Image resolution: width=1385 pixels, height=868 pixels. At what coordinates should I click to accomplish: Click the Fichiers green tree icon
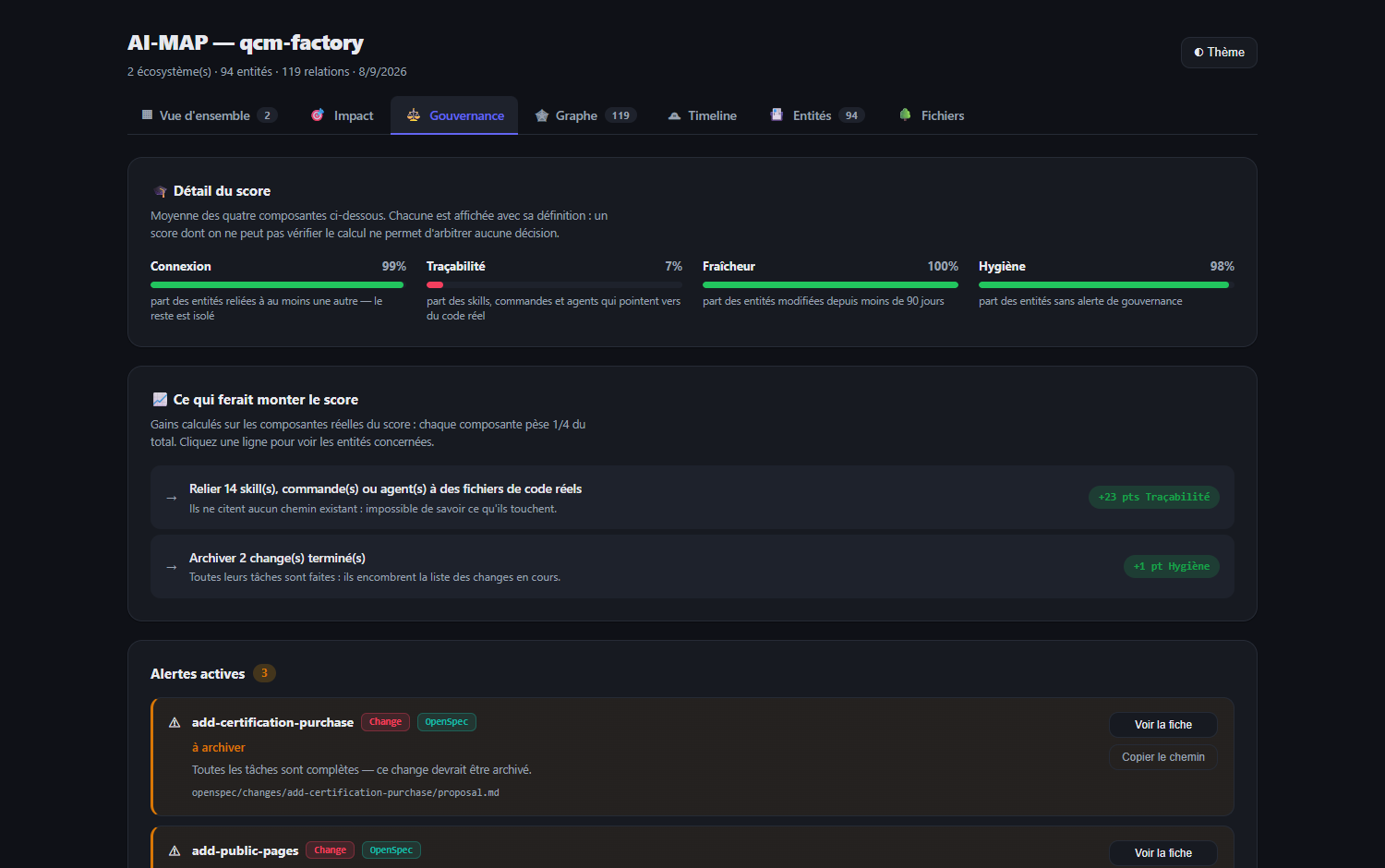pos(905,115)
